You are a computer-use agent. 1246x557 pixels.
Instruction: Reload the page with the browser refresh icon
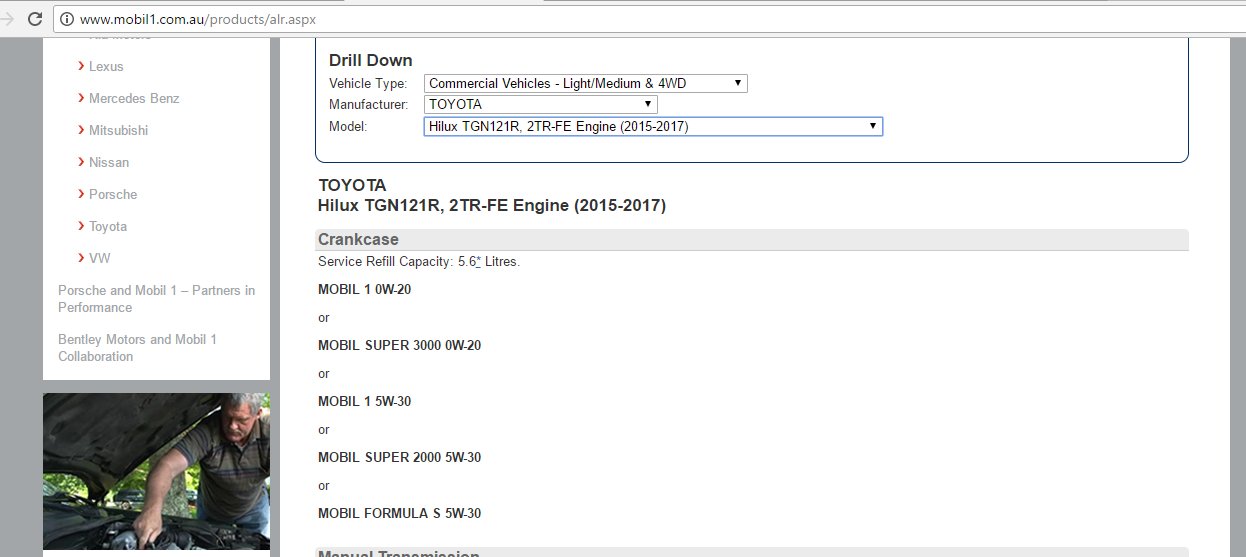tap(35, 19)
